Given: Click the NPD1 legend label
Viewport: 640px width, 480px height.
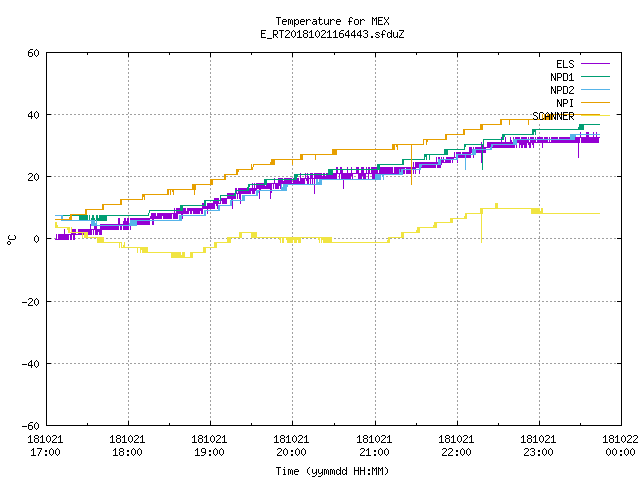Looking at the screenshot, I should 562,77.
